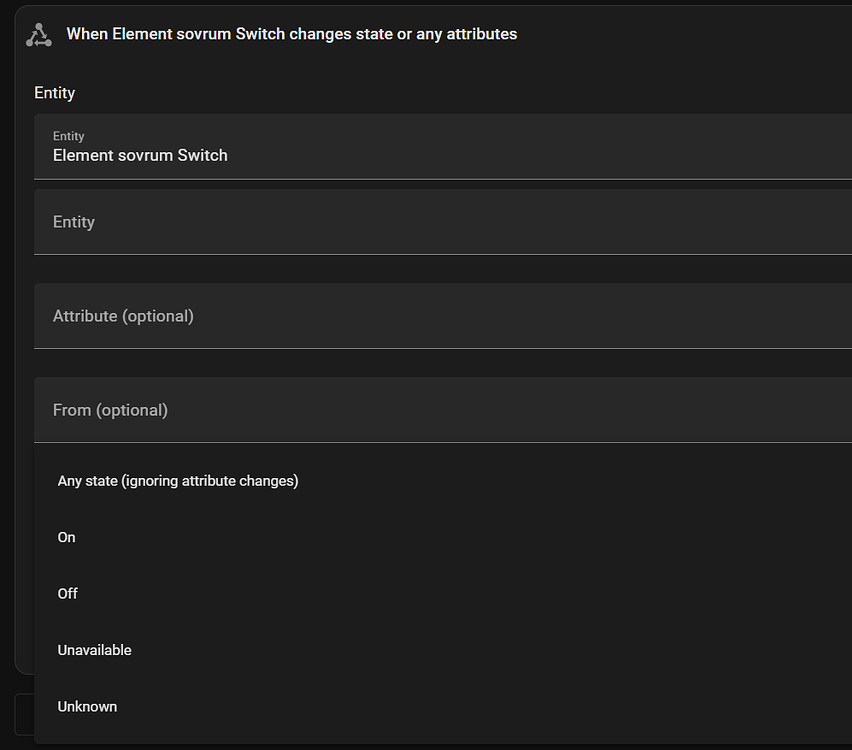Click the Entity section label

[x=54, y=92]
